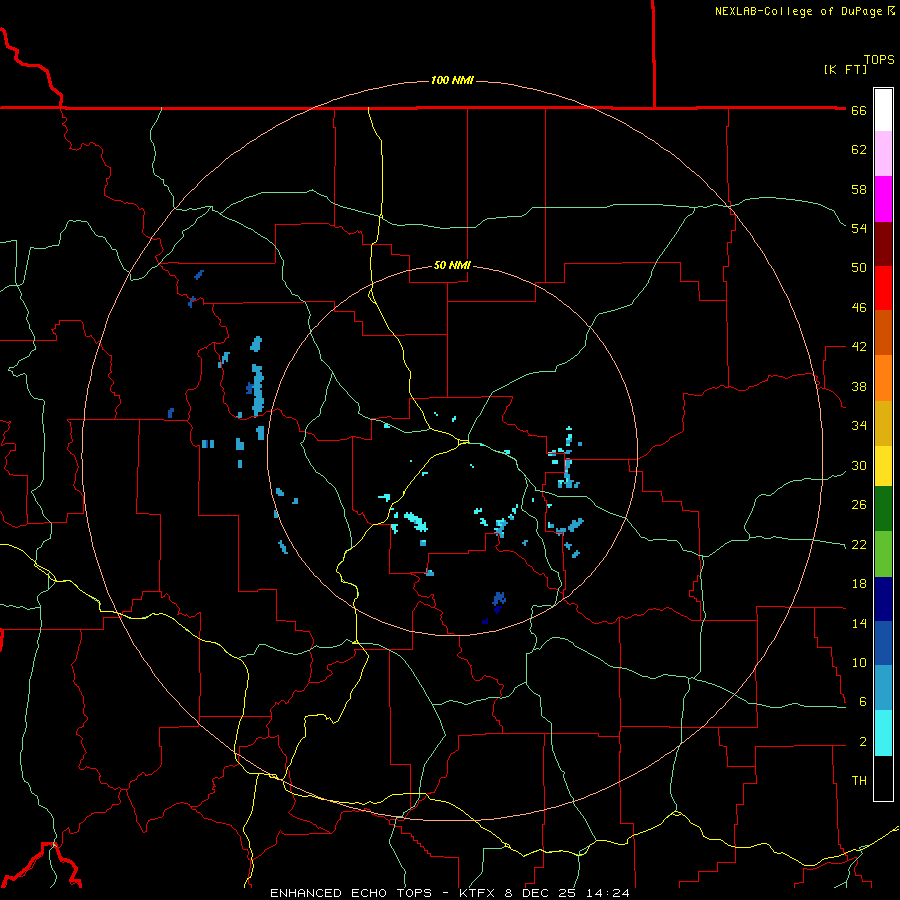
Task: Click the legend value "54"
Action: tap(859, 228)
